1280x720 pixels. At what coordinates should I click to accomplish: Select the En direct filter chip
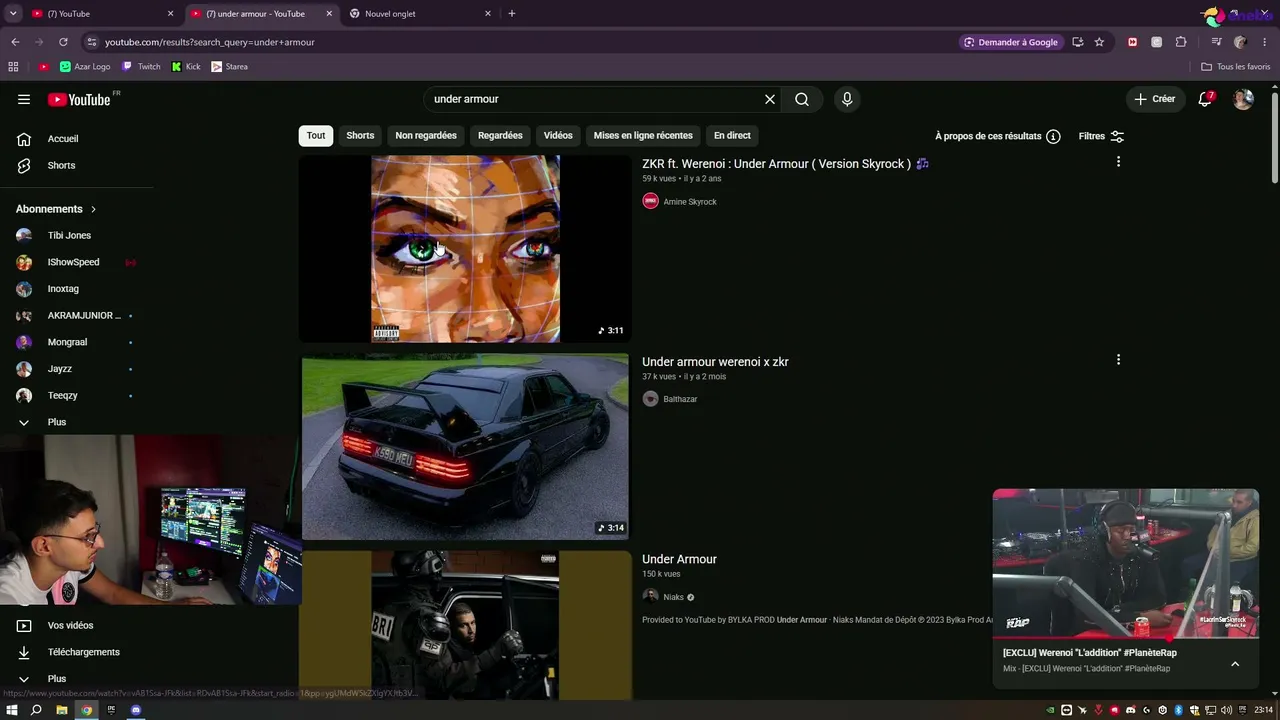pos(732,136)
